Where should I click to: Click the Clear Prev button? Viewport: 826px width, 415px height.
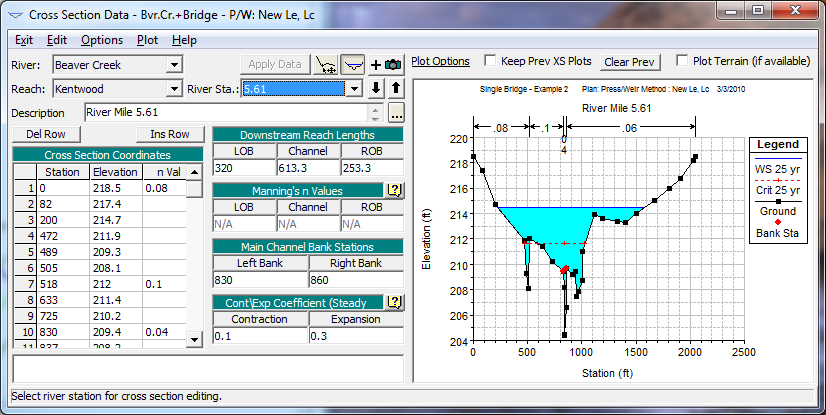630,62
